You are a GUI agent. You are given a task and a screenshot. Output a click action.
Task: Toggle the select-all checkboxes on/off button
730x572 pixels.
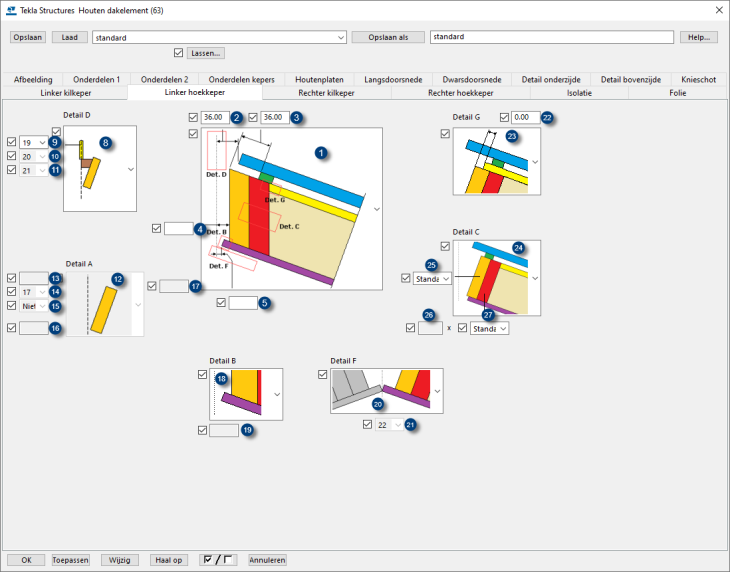[x=218, y=560]
